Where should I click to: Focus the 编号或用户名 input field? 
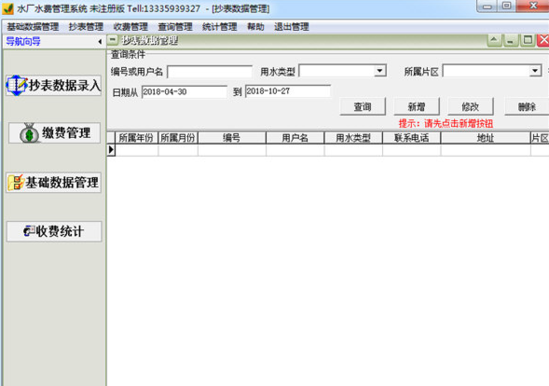[210, 72]
